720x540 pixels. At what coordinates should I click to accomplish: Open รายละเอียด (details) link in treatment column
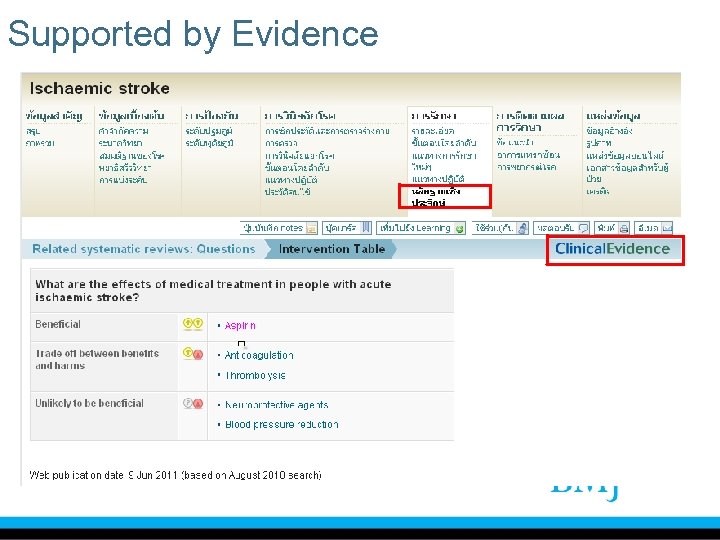tap(433, 131)
